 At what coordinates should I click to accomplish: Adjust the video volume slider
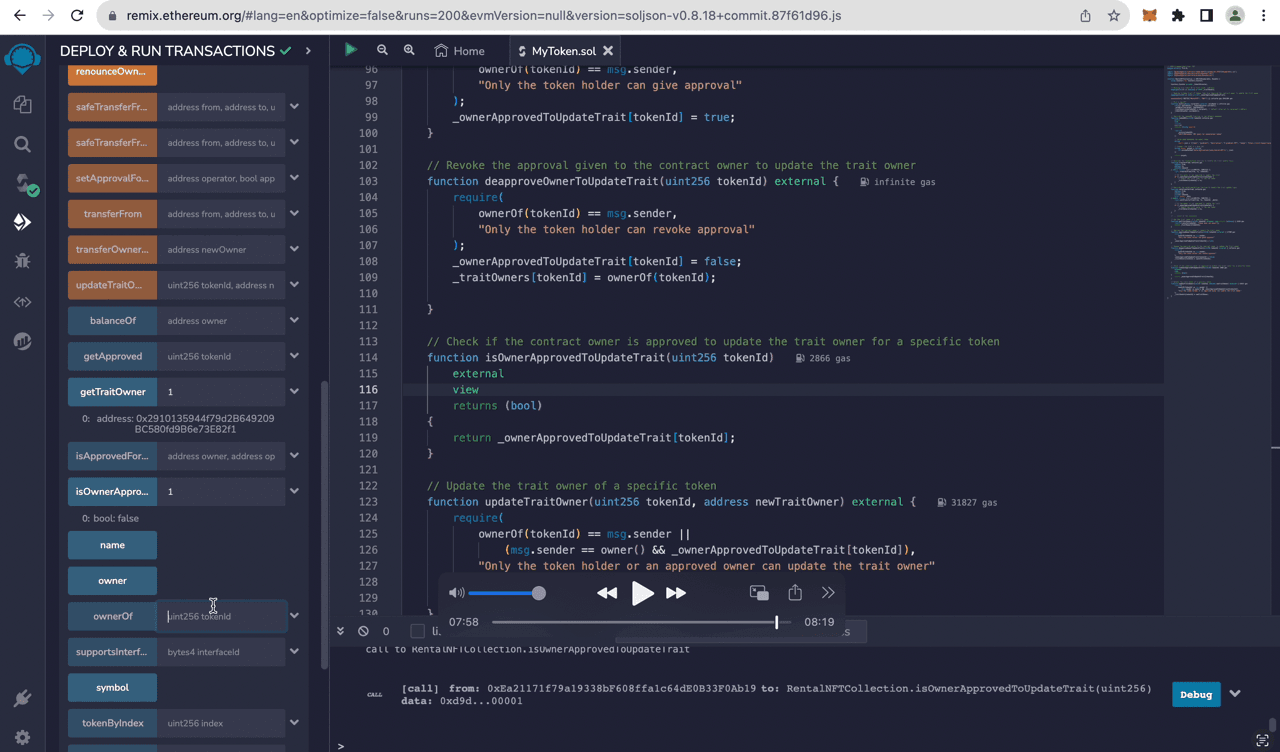pos(507,593)
